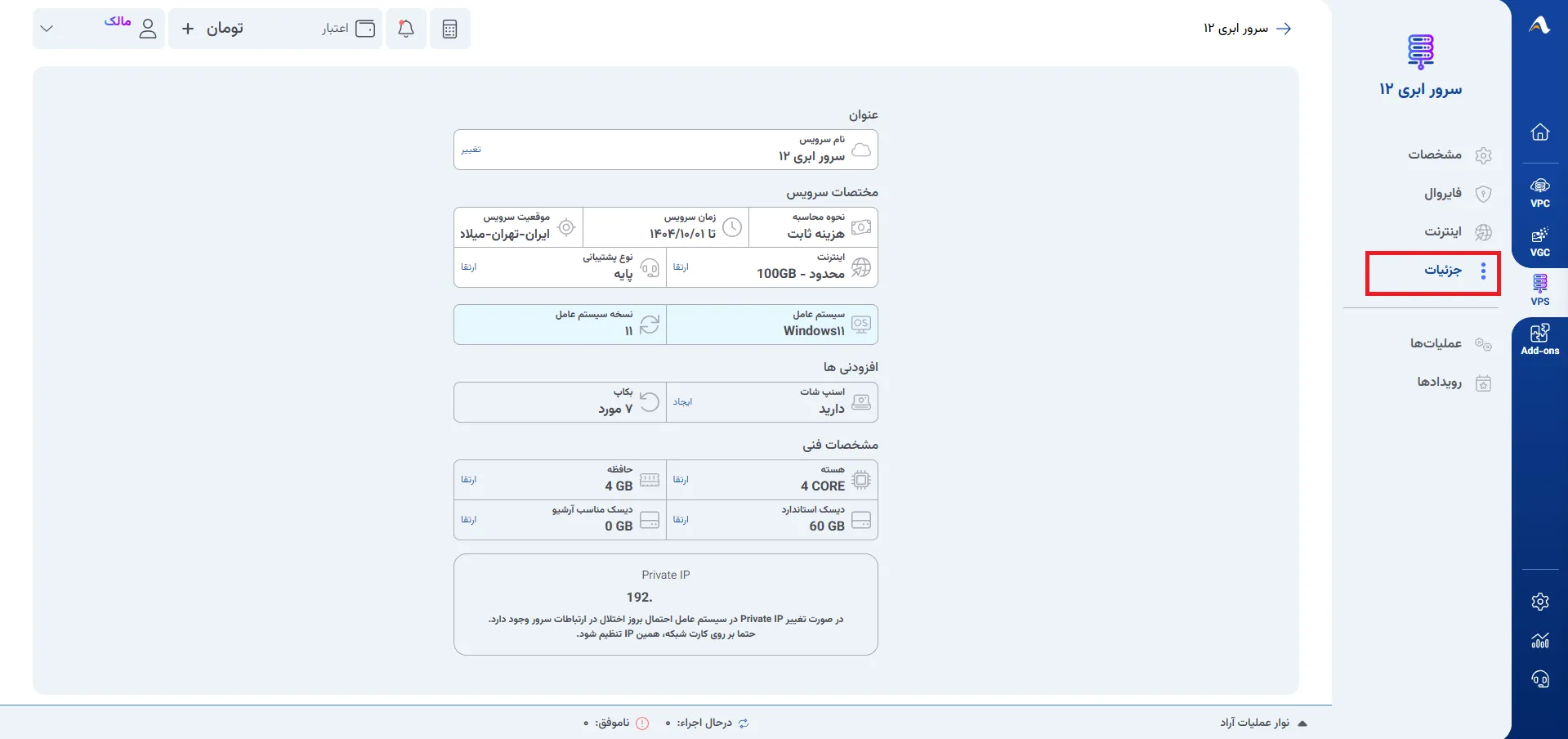
Task: Open the statistics chart icon in sidebar
Action: click(1540, 640)
